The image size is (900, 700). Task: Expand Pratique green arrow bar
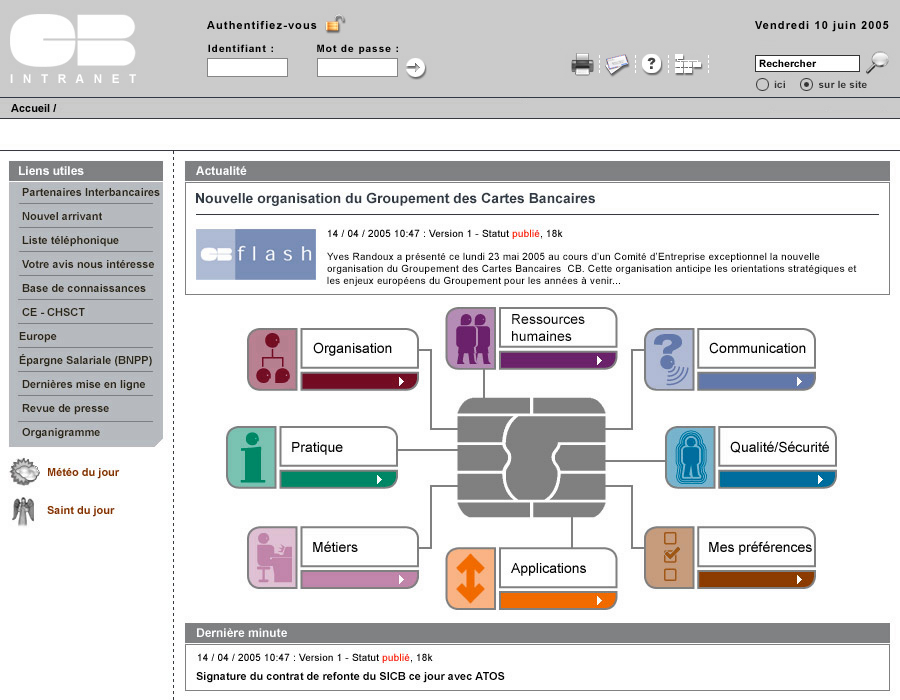coord(339,479)
